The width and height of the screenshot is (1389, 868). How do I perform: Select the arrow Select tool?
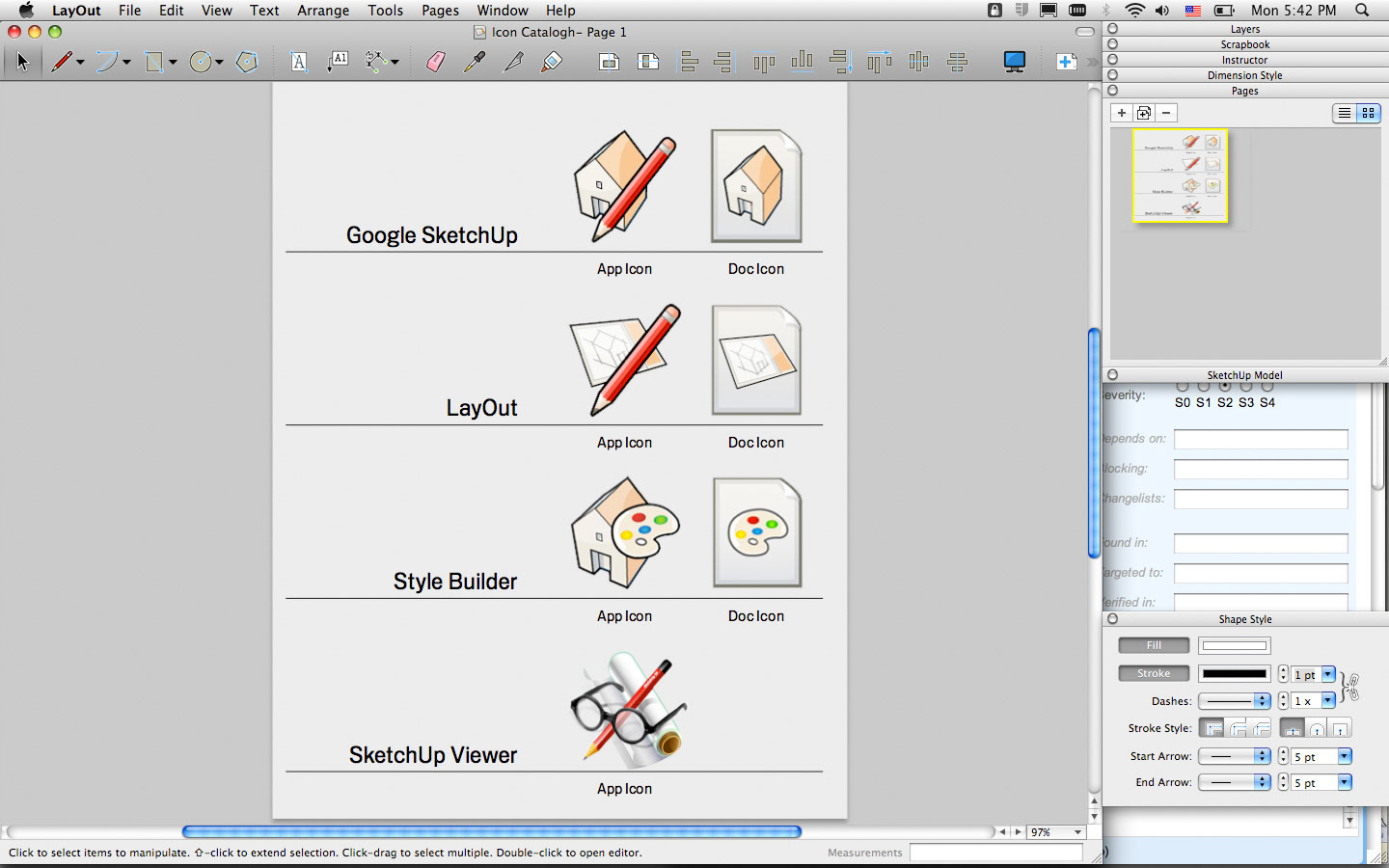[x=22, y=62]
